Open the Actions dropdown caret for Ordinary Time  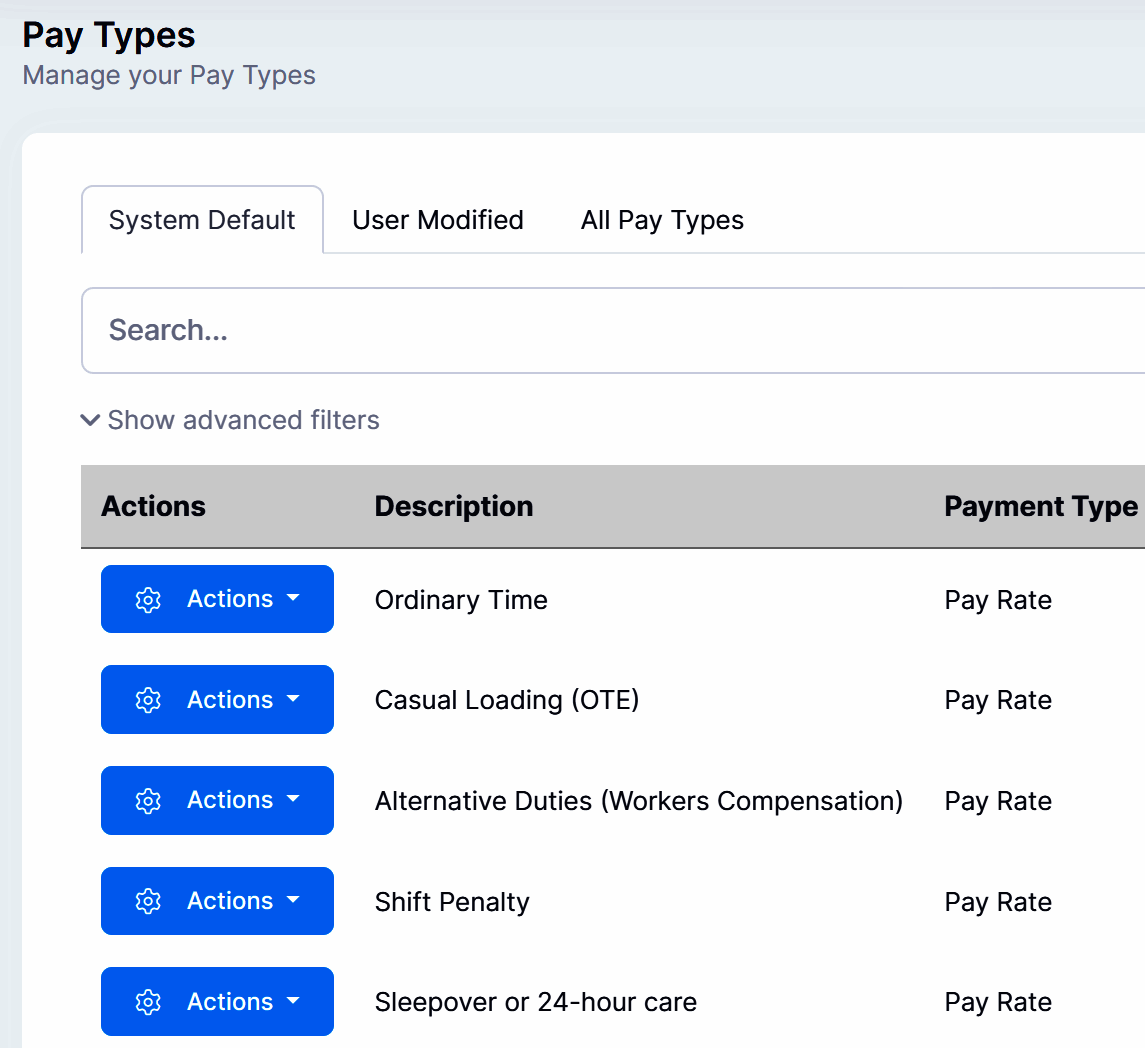293,599
